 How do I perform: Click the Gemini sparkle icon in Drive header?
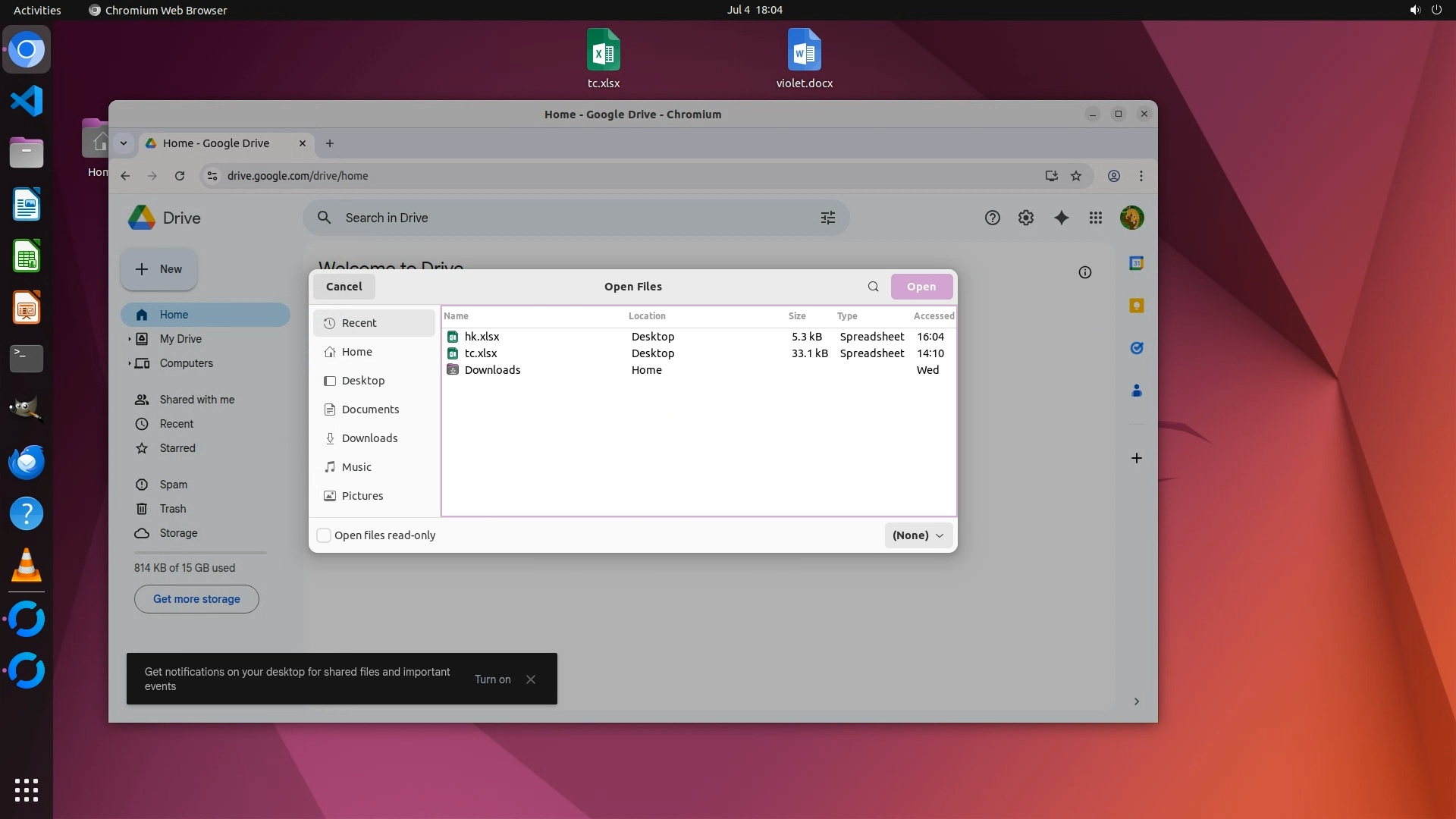[x=1061, y=218]
